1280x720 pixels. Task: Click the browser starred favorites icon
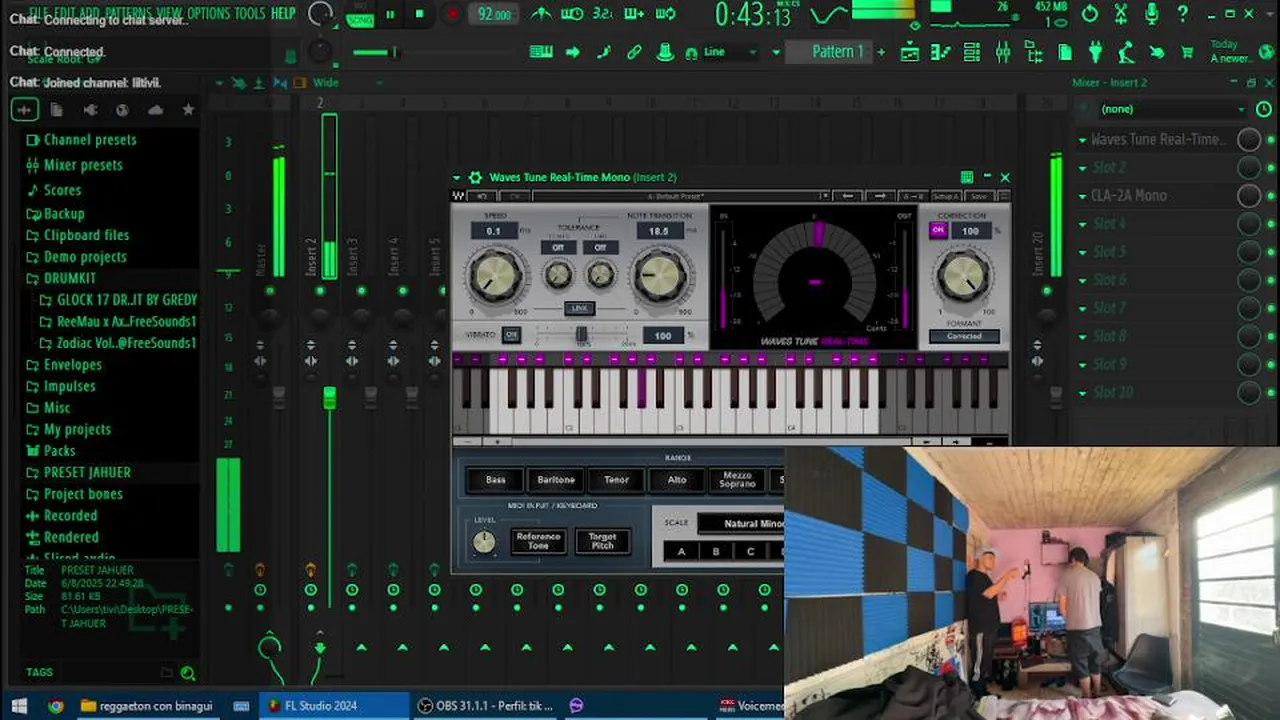(x=188, y=110)
